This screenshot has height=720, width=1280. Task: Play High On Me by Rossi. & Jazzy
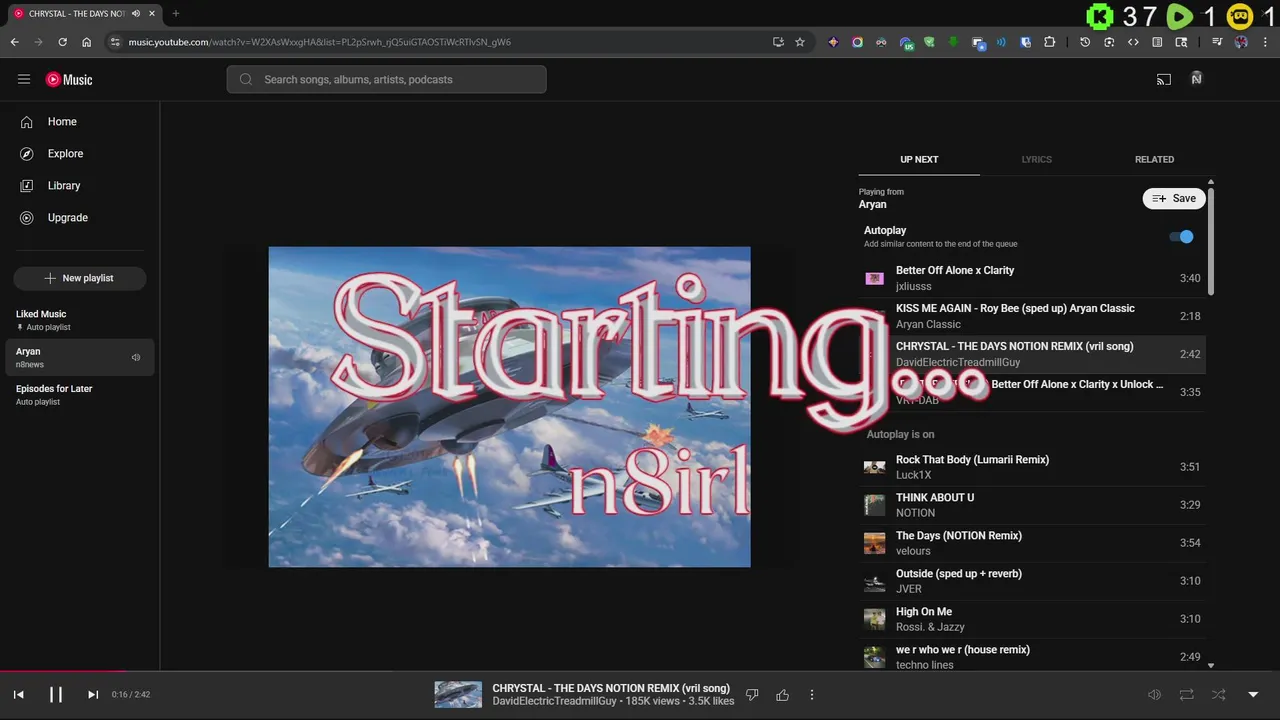(1032, 619)
